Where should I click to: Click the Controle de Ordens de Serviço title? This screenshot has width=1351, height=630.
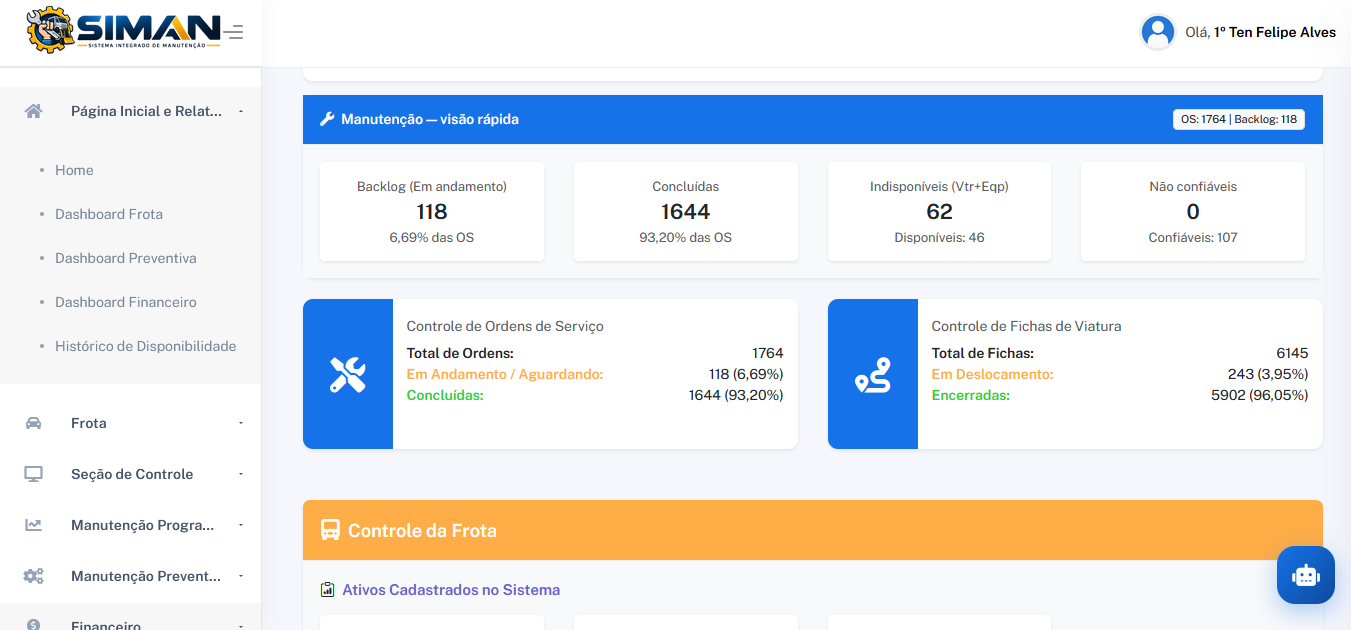pos(505,326)
